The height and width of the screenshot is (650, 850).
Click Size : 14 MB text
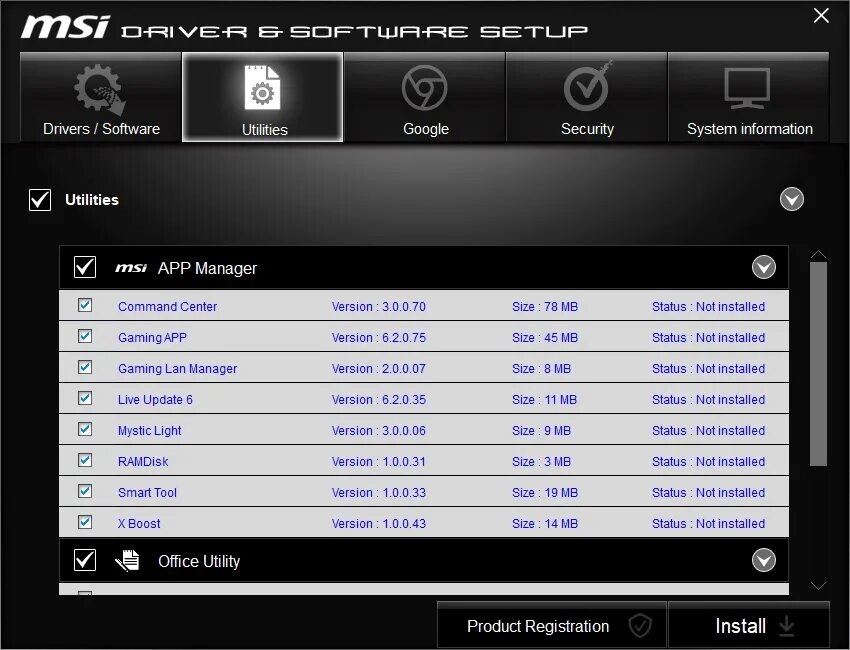click(x=545, y=523)
